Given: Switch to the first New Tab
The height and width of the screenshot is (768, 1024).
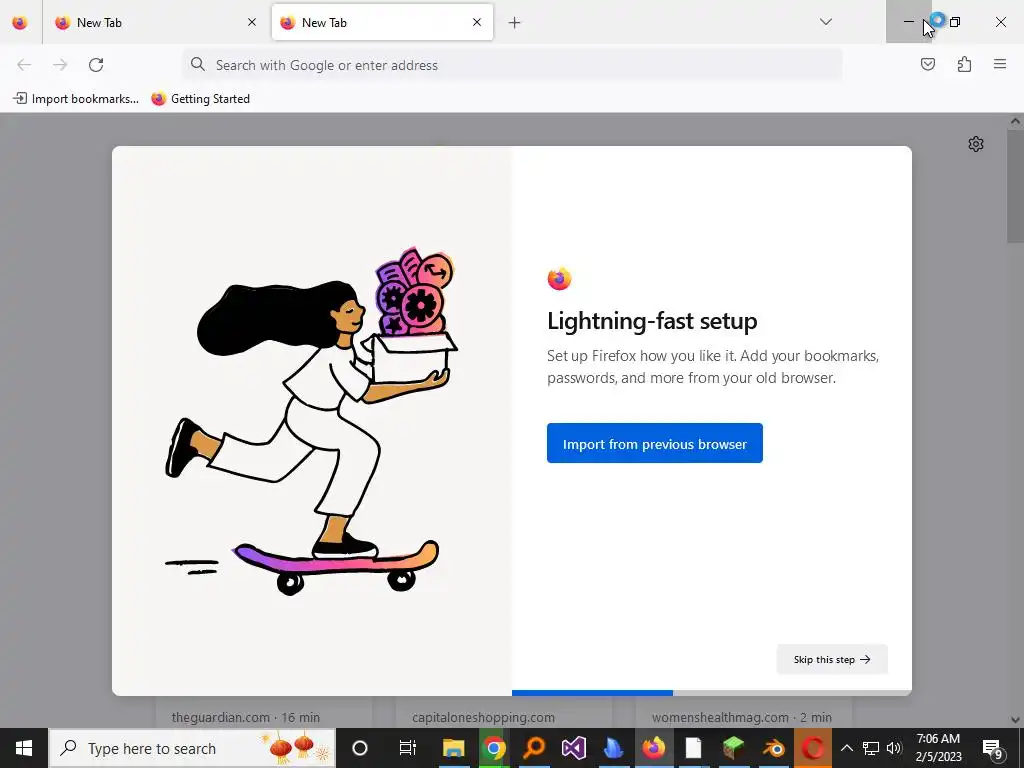Looking at the screenshot, I should click(155, 23).
